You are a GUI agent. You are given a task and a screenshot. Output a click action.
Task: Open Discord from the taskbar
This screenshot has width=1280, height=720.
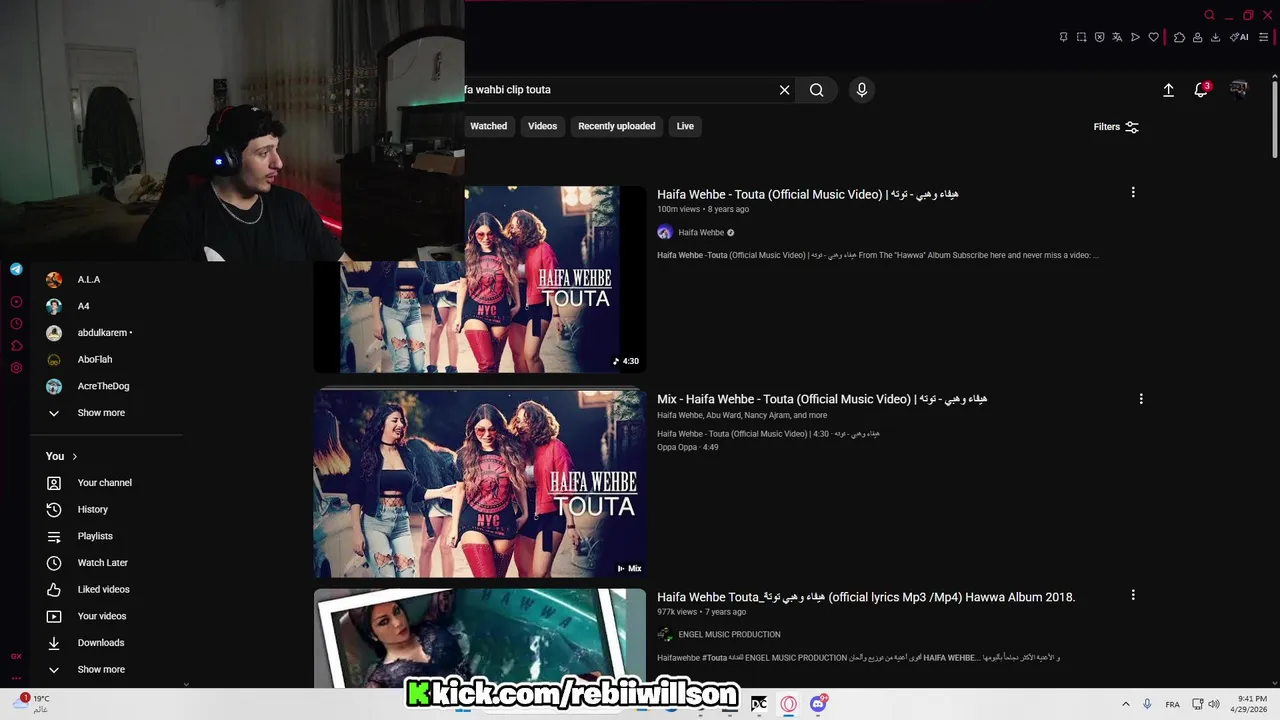tap(818, 704)
